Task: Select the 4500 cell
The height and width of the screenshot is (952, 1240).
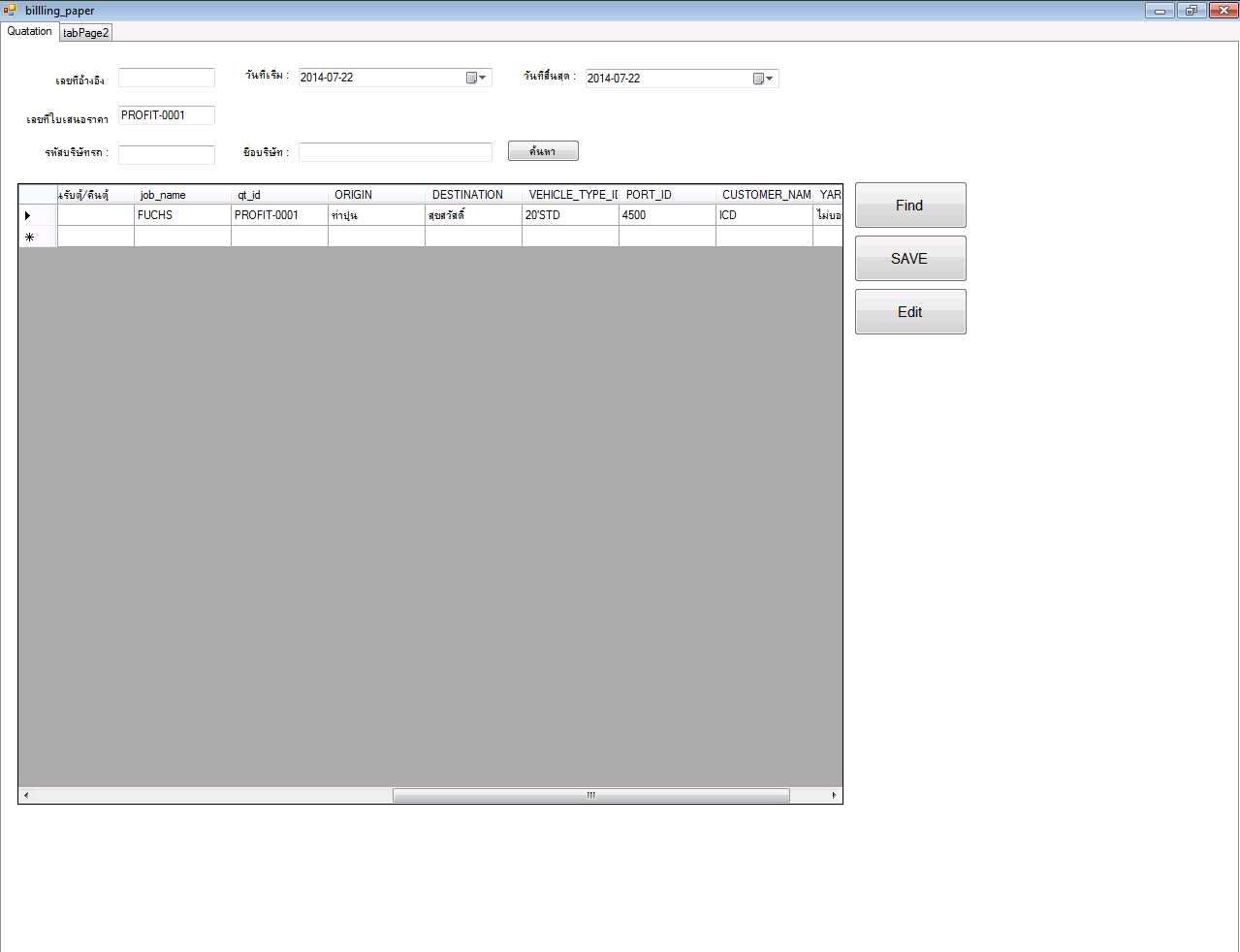Action: click(x=667, y=215)
